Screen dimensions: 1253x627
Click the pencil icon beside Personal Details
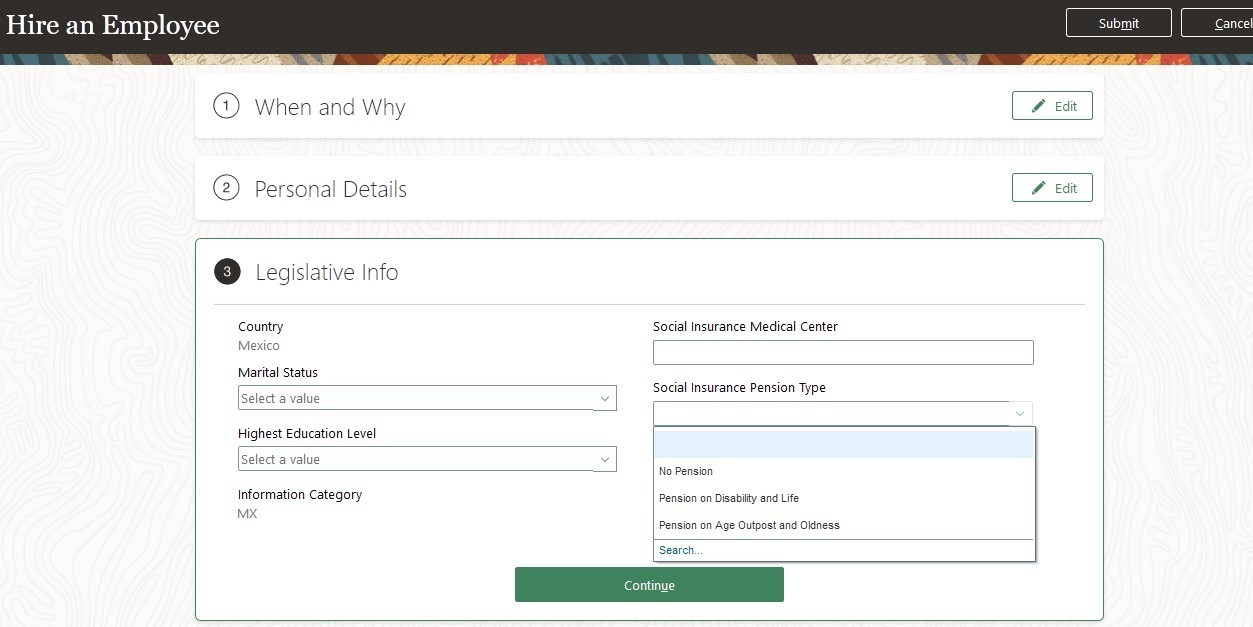coord(1039,188)
